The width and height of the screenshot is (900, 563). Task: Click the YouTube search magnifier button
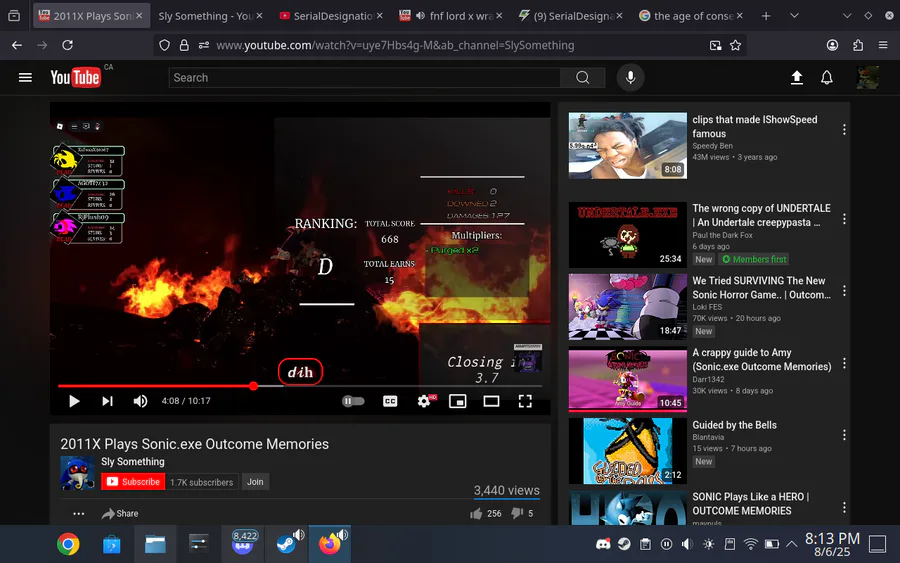[583, 77]
